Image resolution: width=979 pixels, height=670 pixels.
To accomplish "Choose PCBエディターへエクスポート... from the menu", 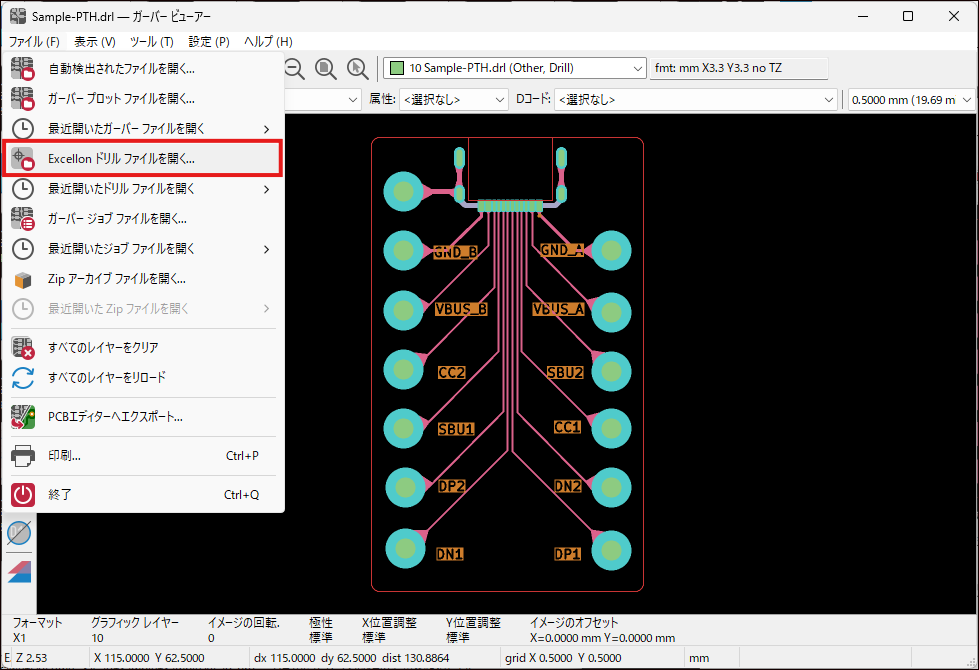I will (115, 416).
